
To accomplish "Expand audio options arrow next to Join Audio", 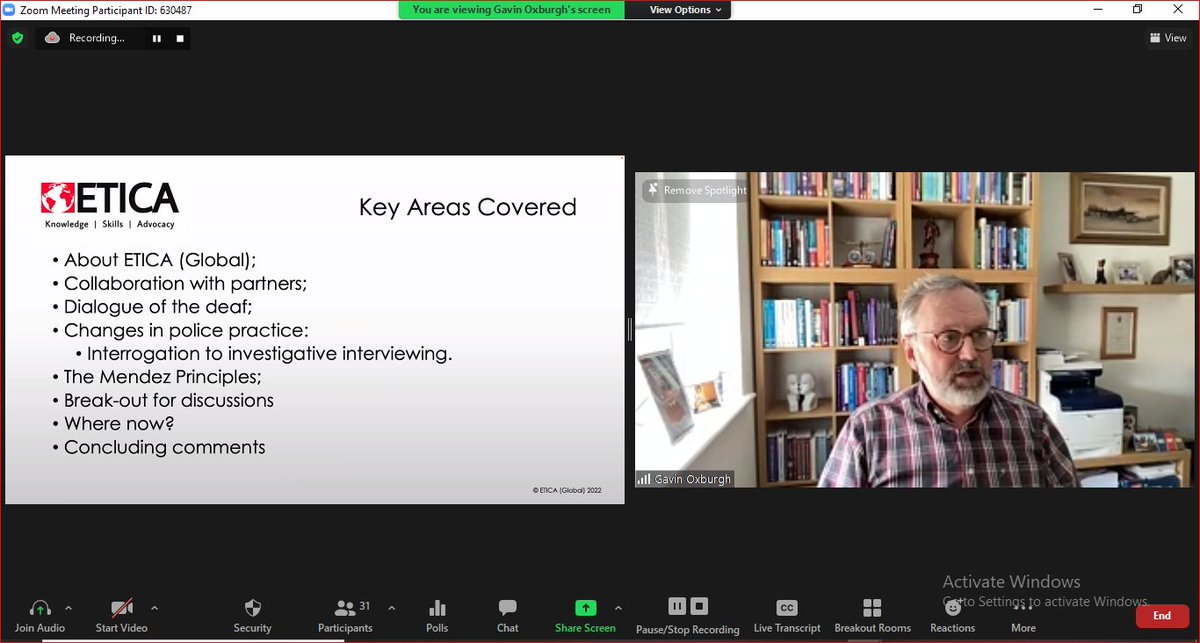I will click(69, 607).
